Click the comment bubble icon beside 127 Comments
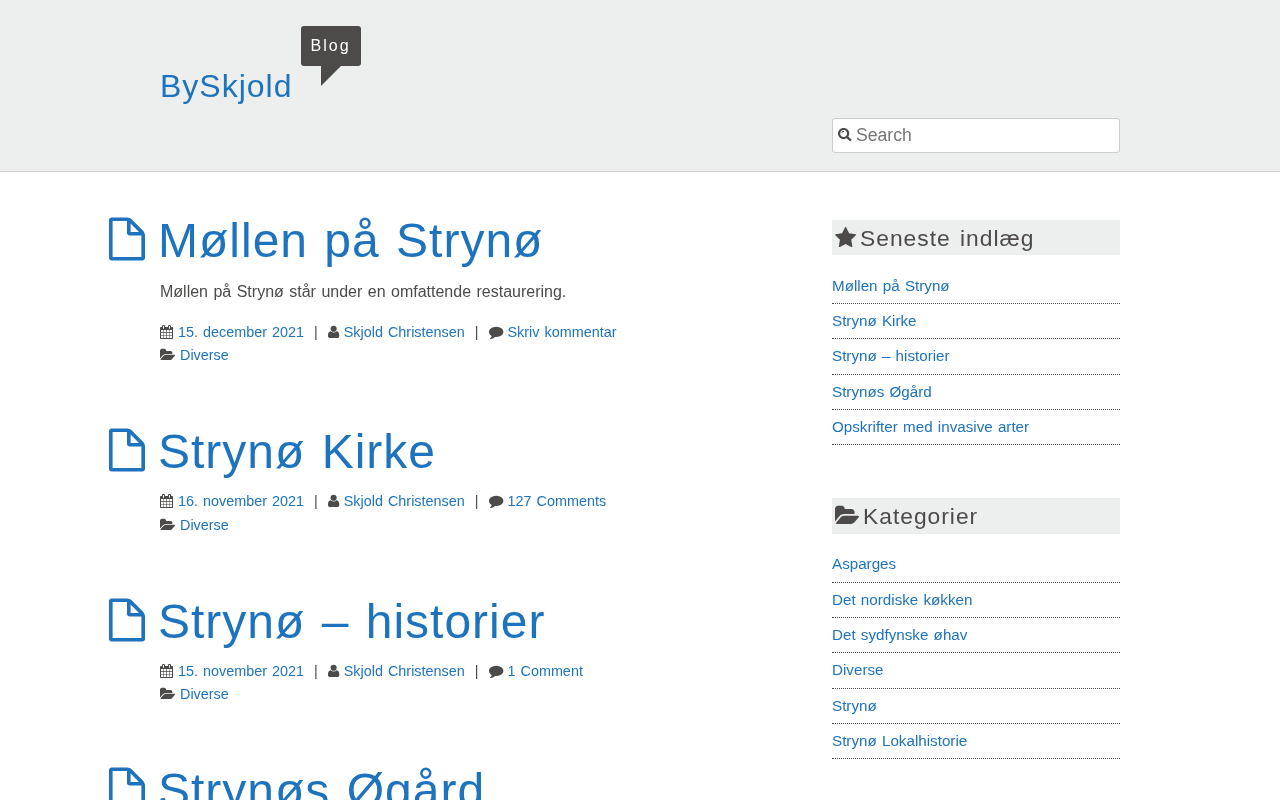Screen dimensions: 1280x800 (496, 502)
